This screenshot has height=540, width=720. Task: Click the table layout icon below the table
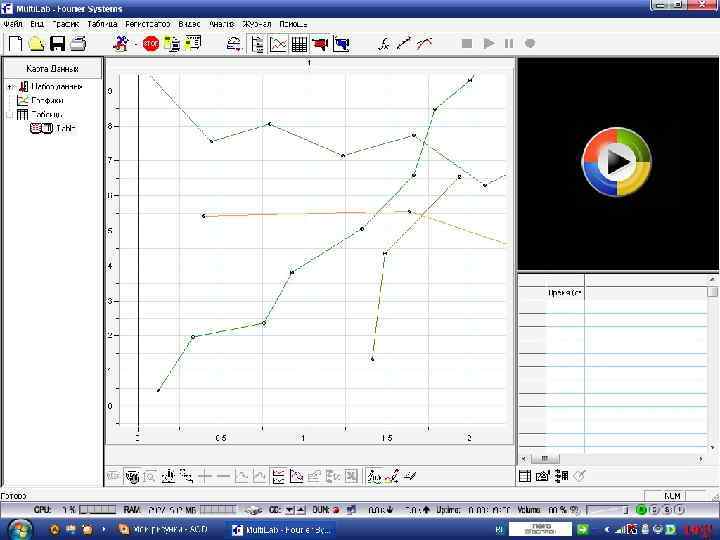pyautogui.click(x=525, y=476)
